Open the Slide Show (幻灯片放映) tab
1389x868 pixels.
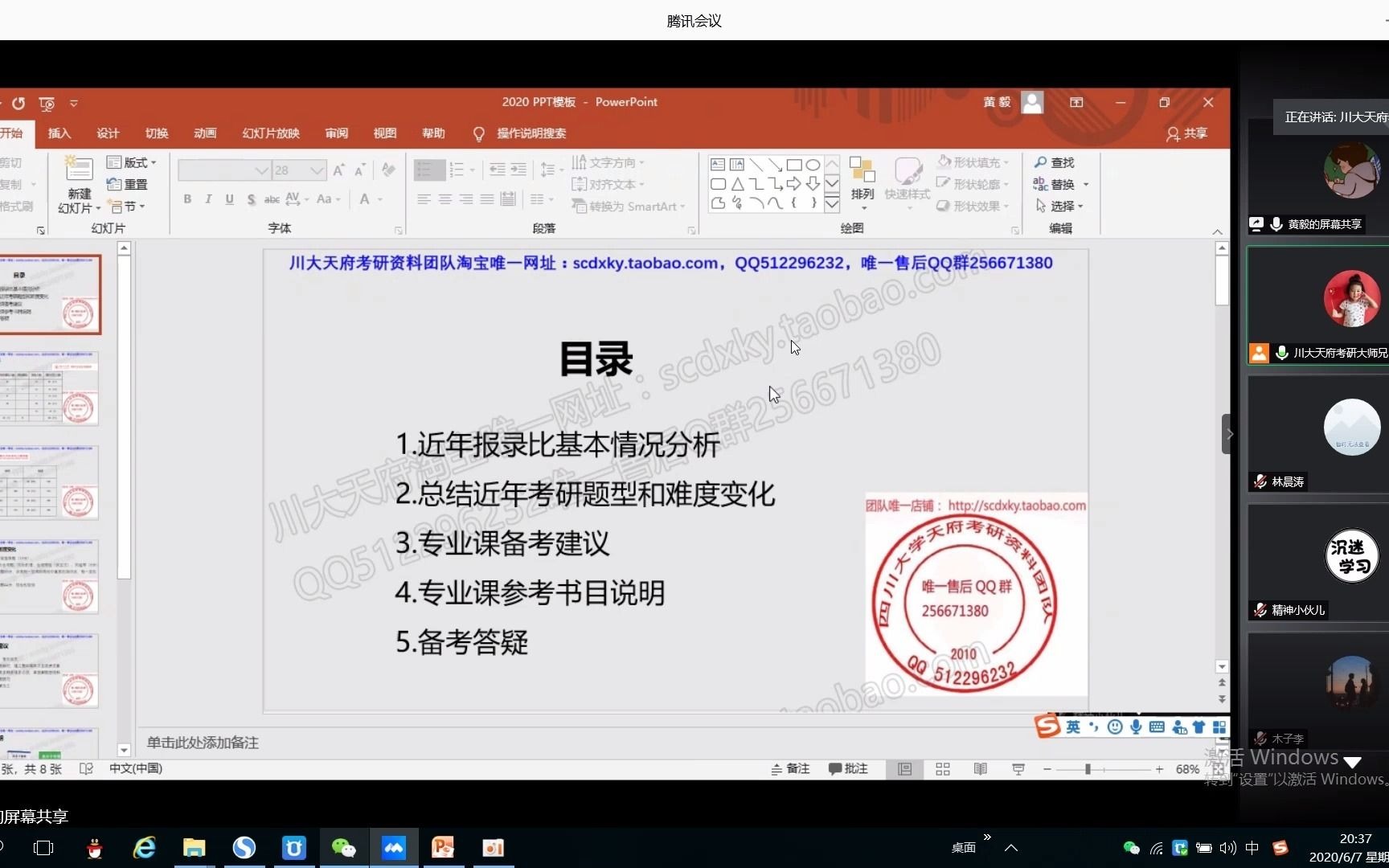click(271, 133)
